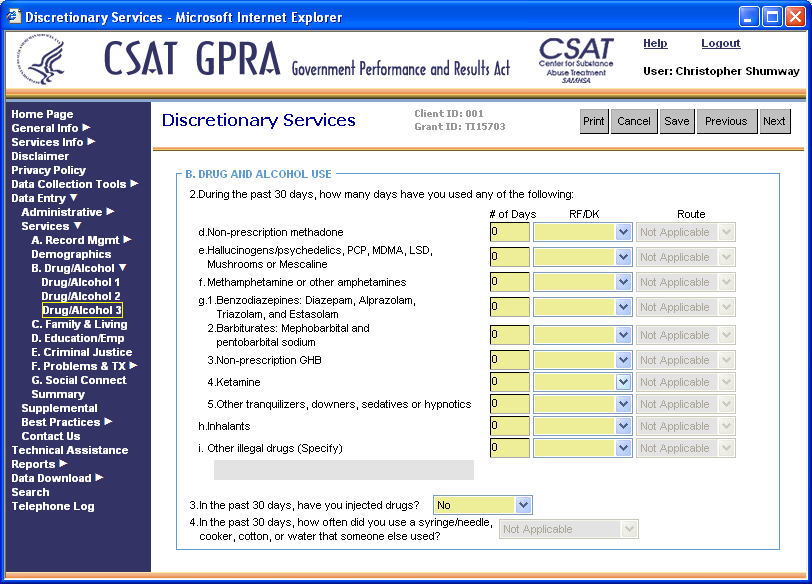The height and width of the screenshot is (584, 812).
Task: Click the Internet Explorer title bar icon
Action: coord(13,17)
